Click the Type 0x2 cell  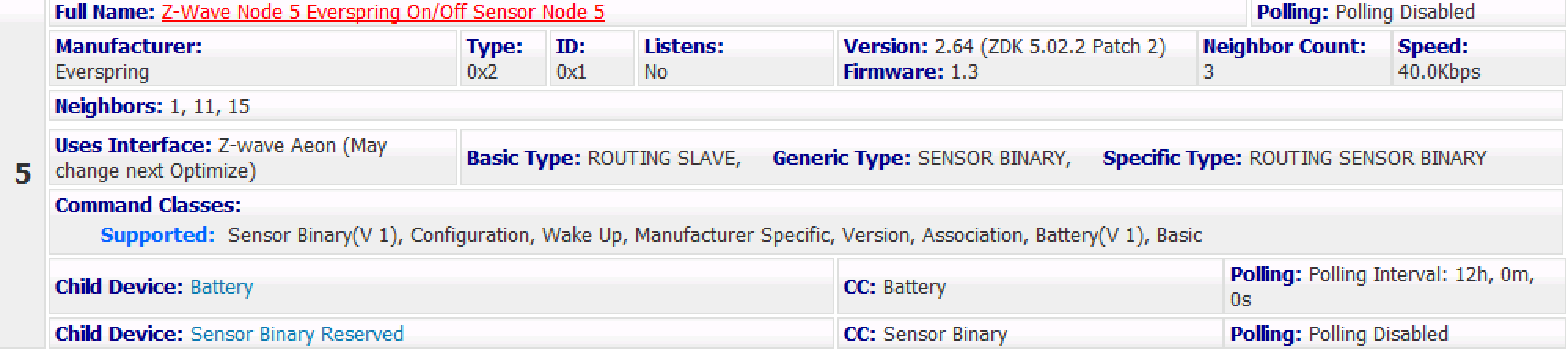coord(504,59)
